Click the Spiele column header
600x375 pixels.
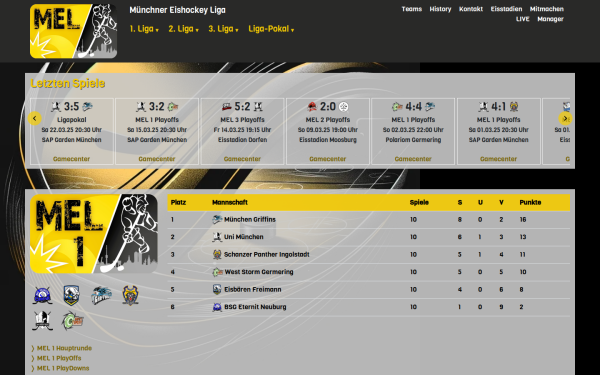point(419,202)
